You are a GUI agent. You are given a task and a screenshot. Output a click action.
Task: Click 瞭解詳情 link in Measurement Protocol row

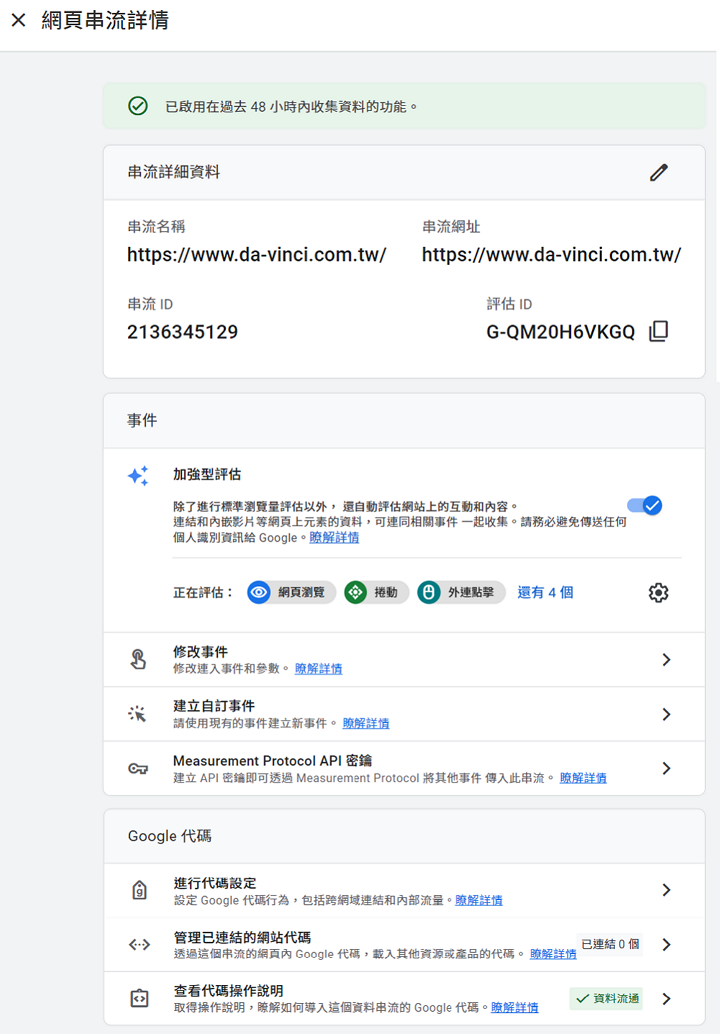pos(583,778)
